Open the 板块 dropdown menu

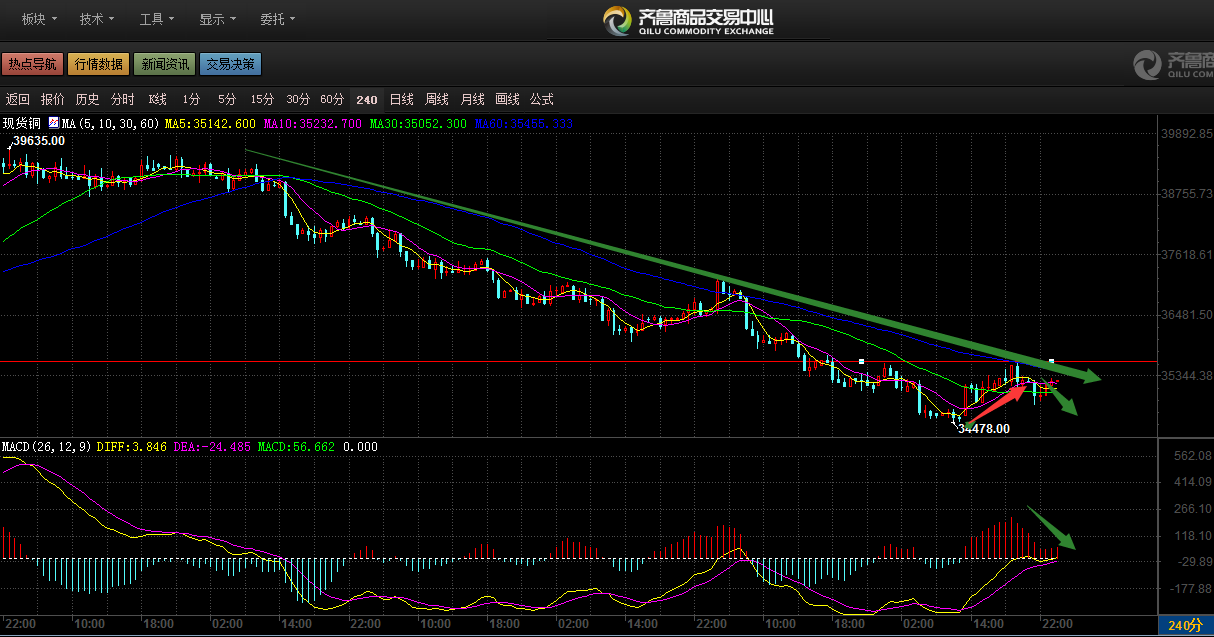38,19
